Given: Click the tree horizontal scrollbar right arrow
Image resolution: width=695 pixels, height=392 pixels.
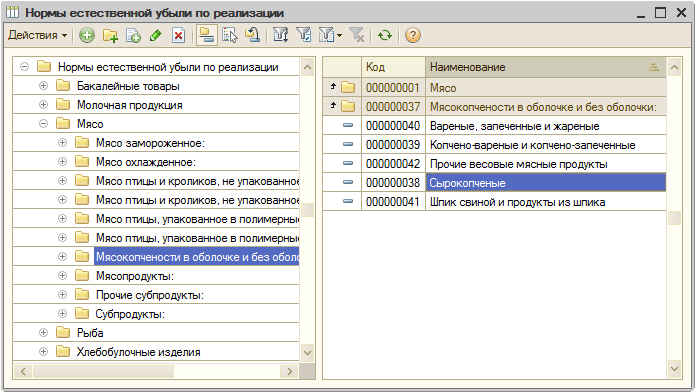Looking at the screenshot, I should (290, 372).
